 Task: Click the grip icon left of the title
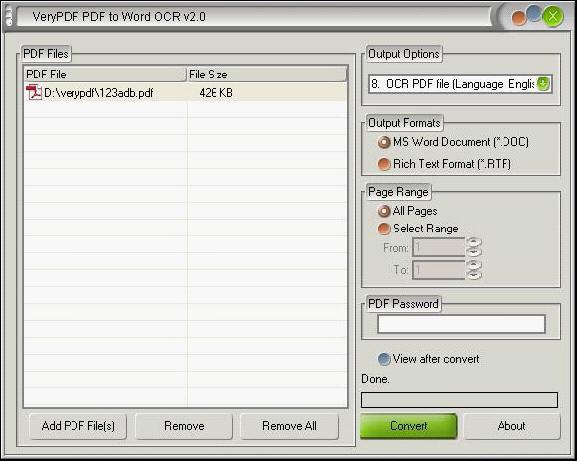tap(8, 17)
